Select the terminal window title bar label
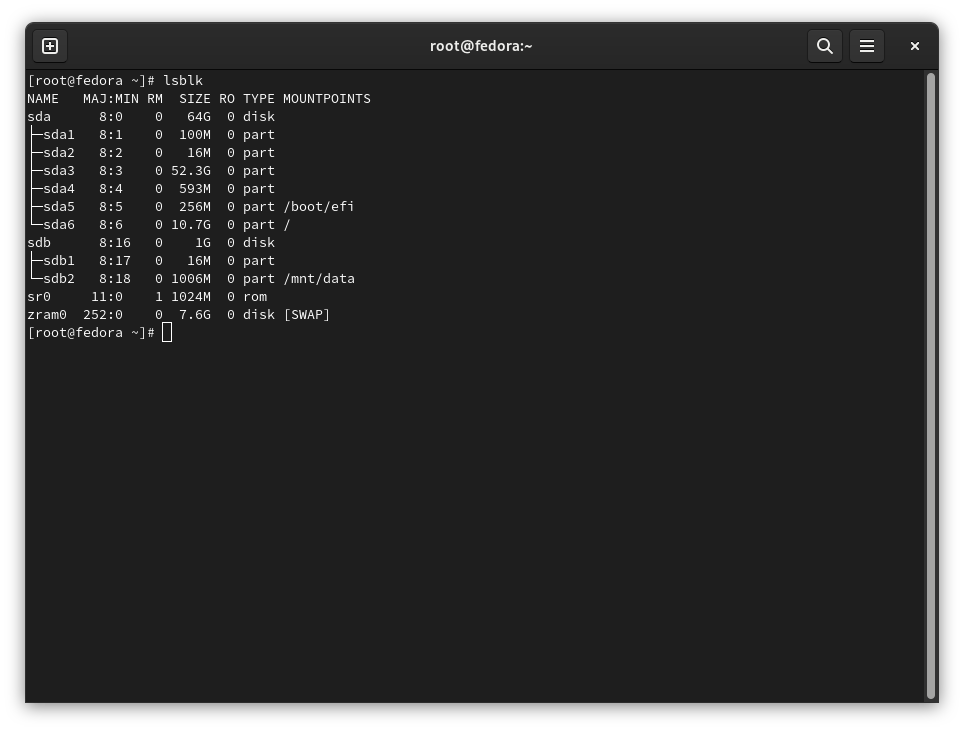 tap(482, 46)
